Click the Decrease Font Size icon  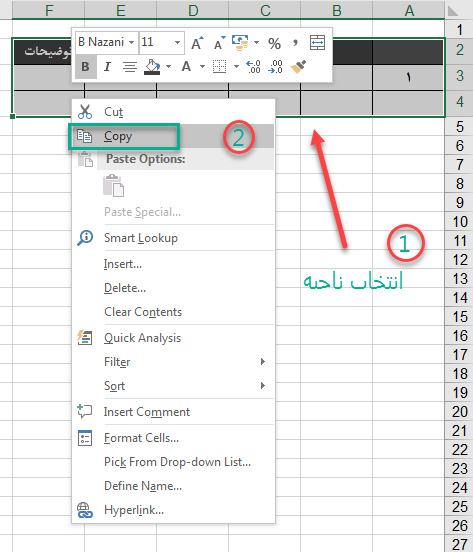click(x=220, y=43)
